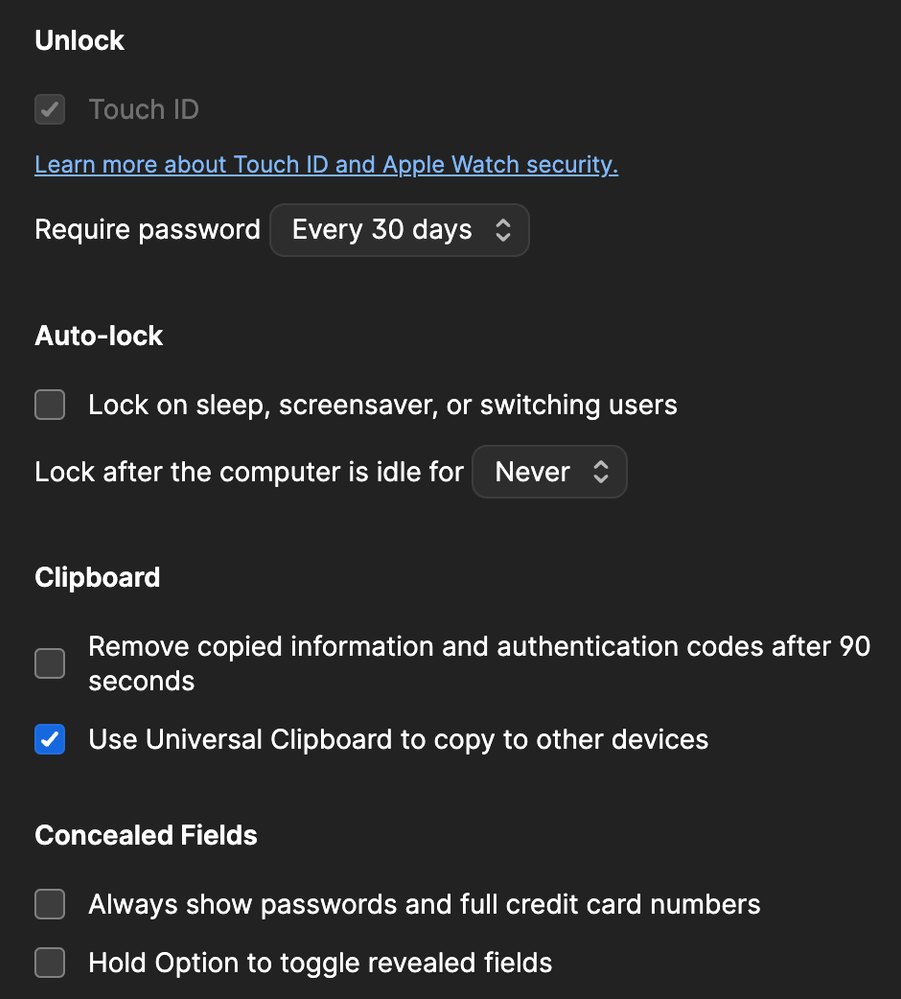Click the 'Lock on sleep, screensaver, or switching users' text
901x999 pixels.
(x=383, y=405)
